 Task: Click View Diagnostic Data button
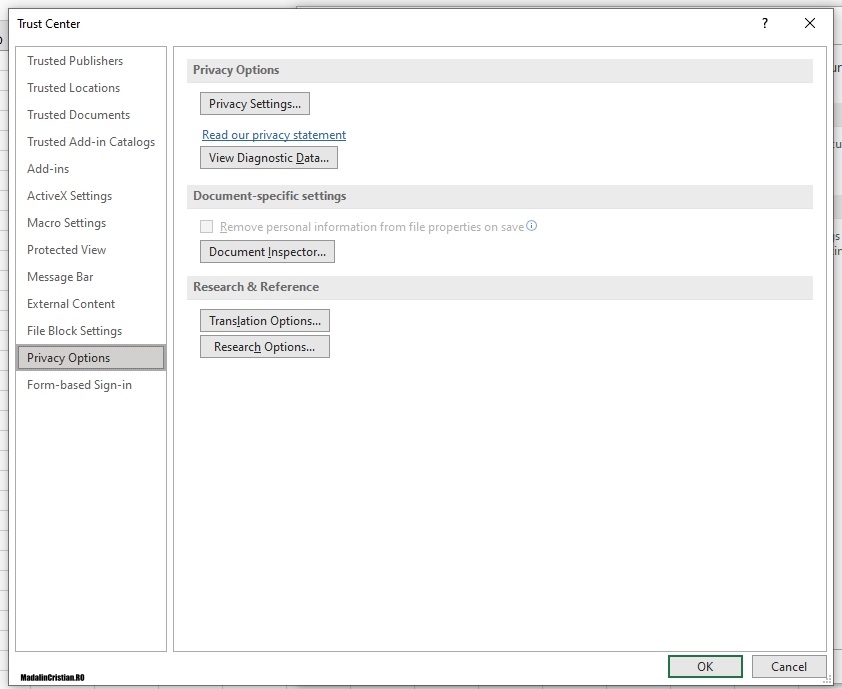[x=268, y=158]
